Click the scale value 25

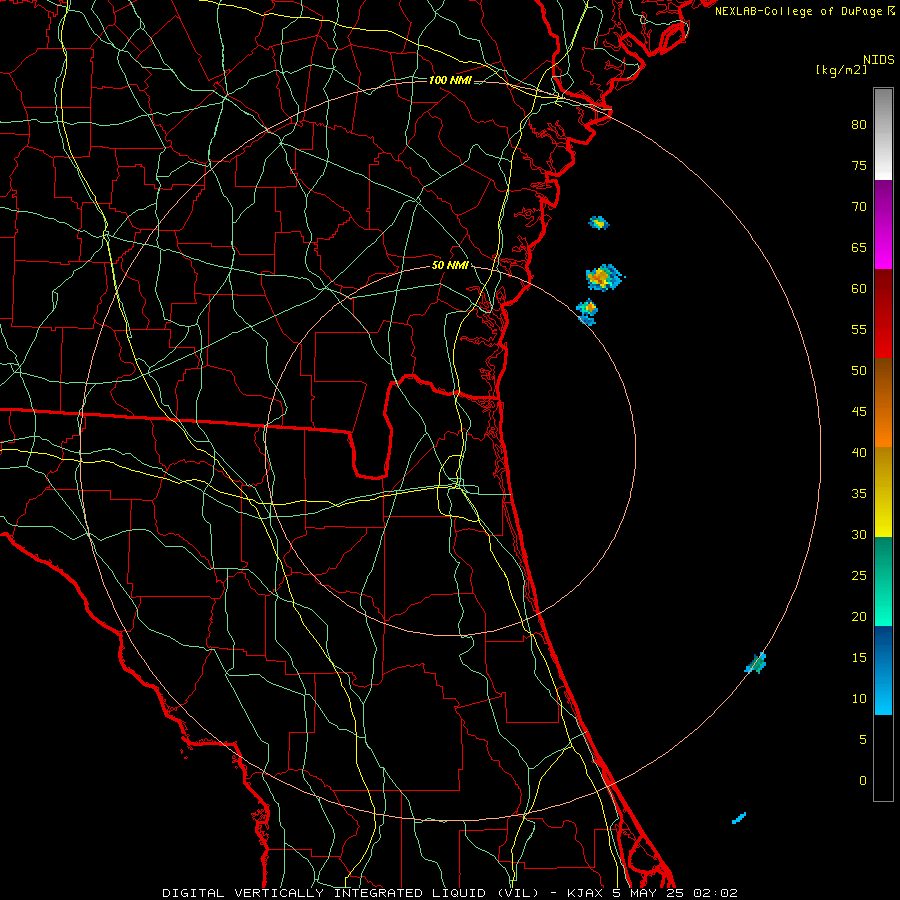click(x=859, y=576)
